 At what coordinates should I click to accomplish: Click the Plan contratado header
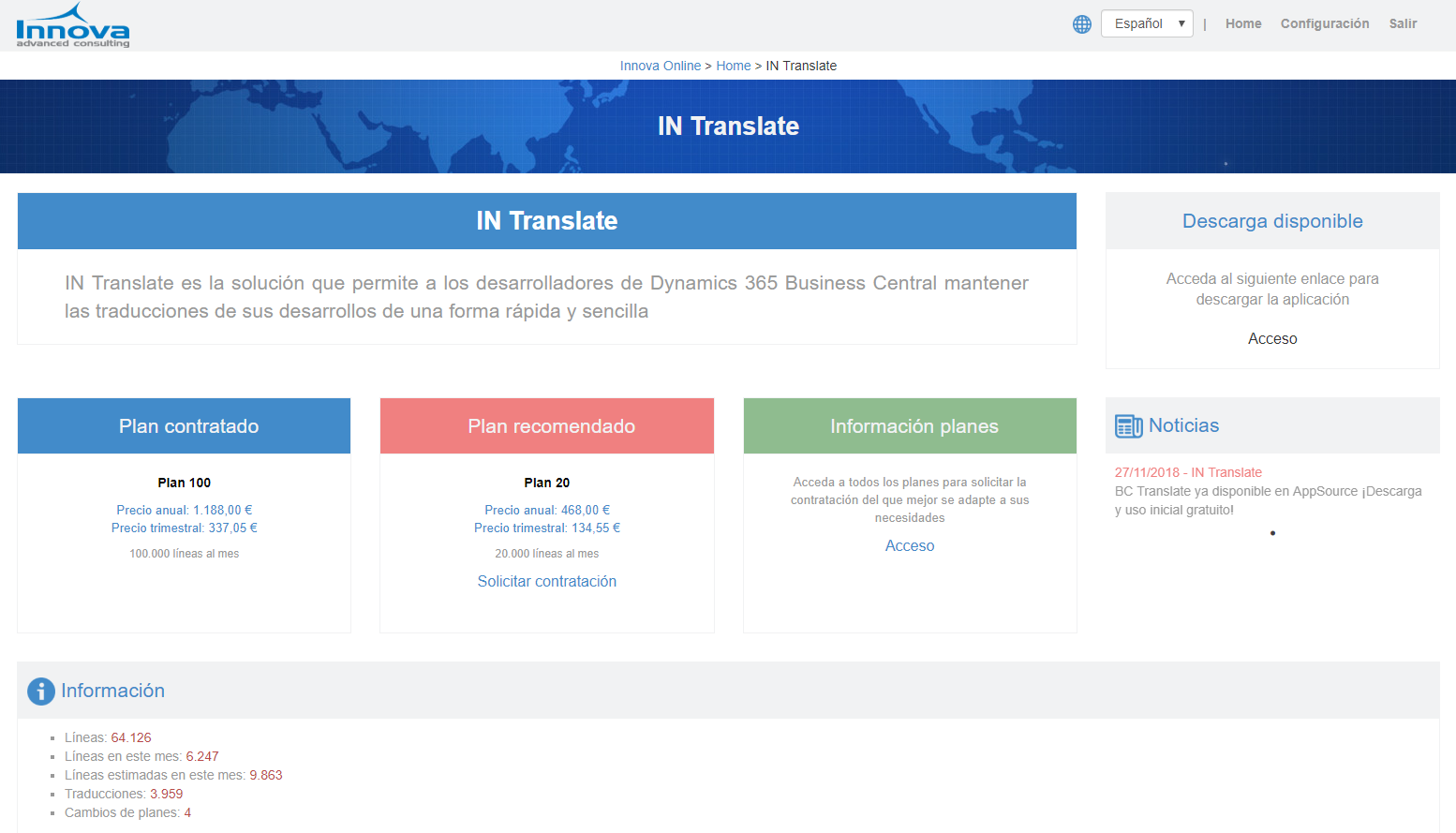(185, 426)
